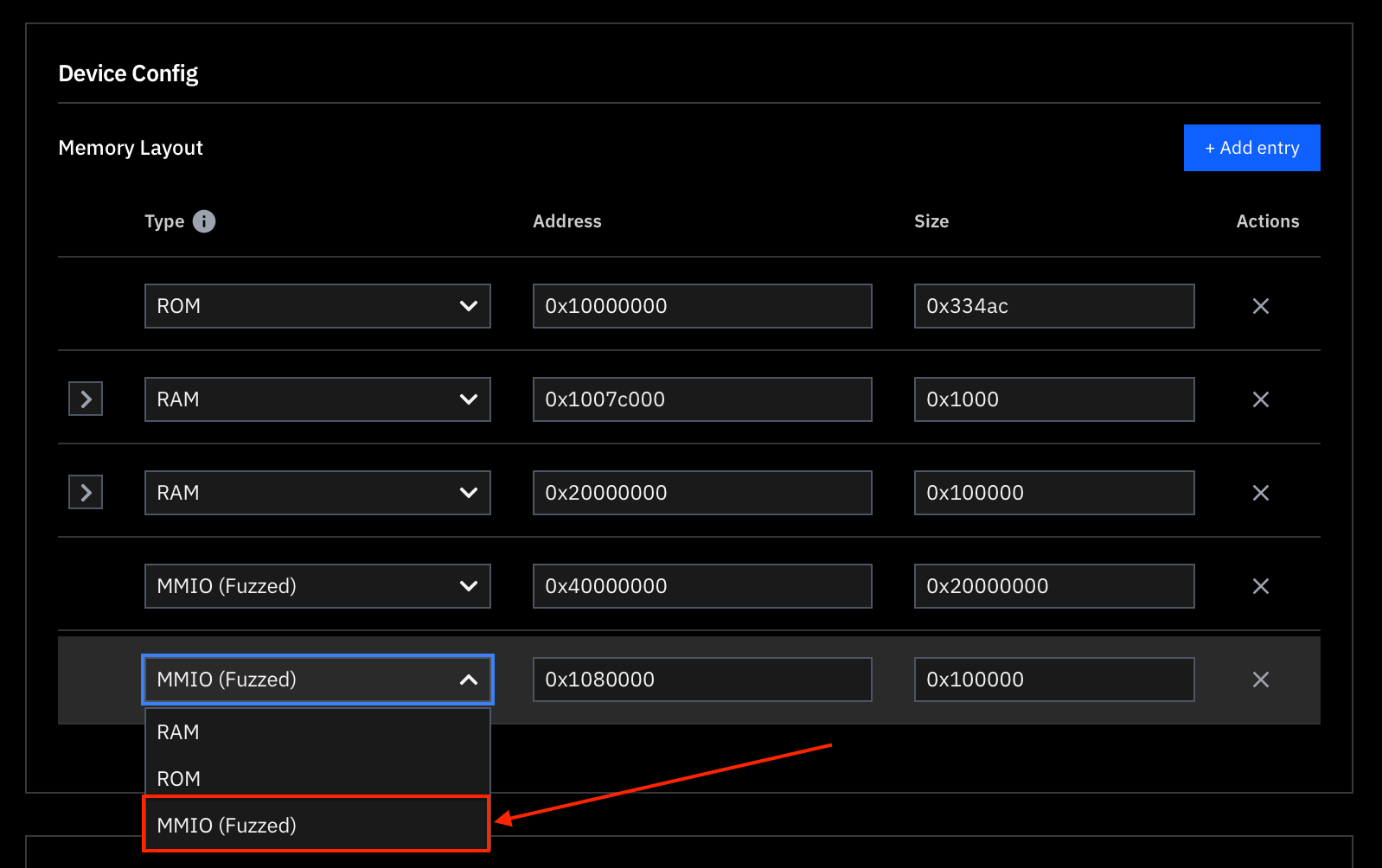Open the ROM type dropdown

pos(317,306)
